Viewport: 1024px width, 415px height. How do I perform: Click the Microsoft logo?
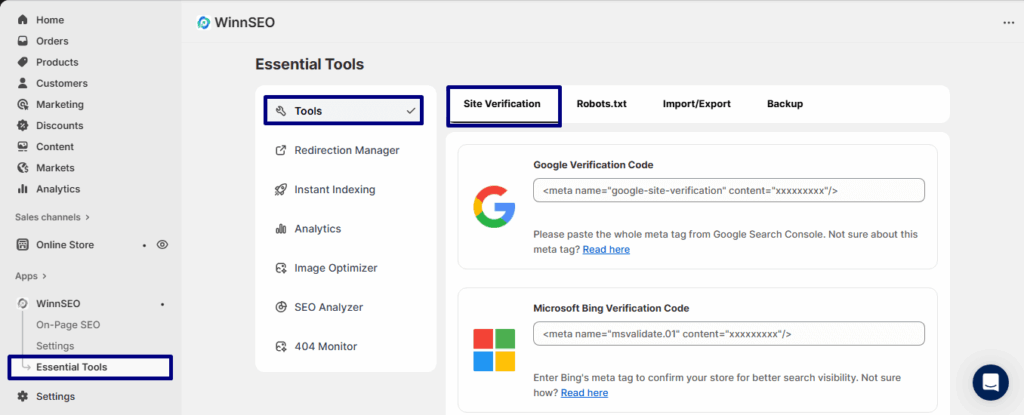pyautogui.click(x=494, y=350)
